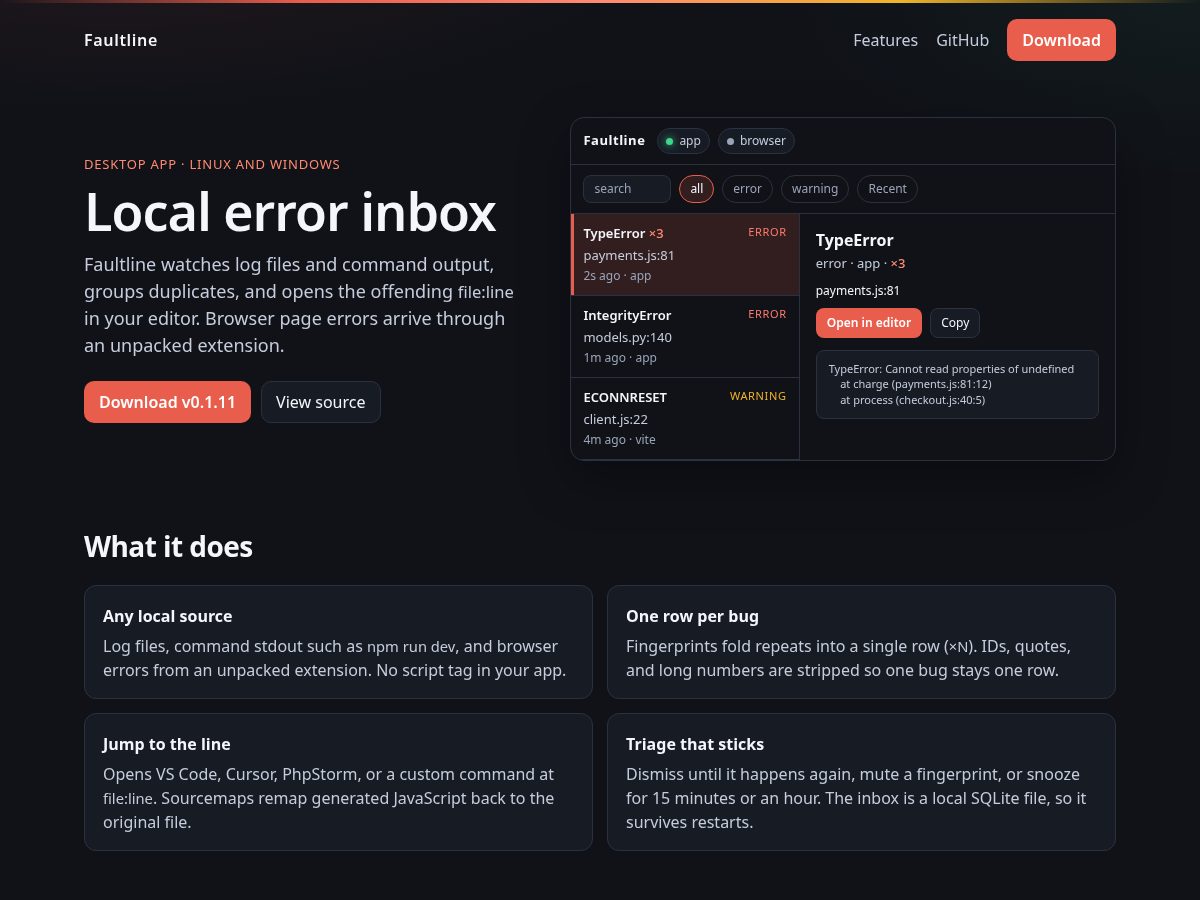The height and width of the screenshot is (900, 1200).
Task: Click the Faultline logo in header
Action: (x=120, y=40)
